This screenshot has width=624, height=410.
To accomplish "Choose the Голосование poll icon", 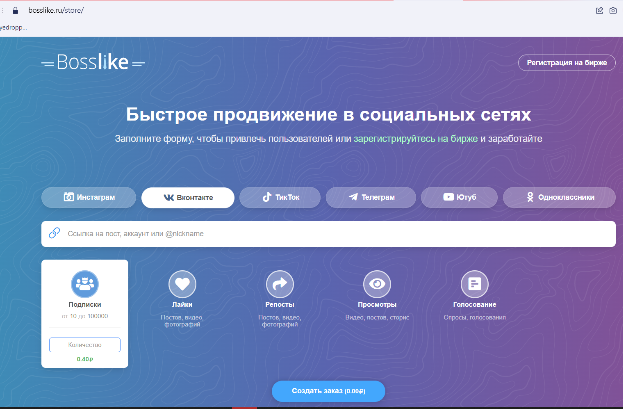I will pyautogui.click(x=474, y=284).
